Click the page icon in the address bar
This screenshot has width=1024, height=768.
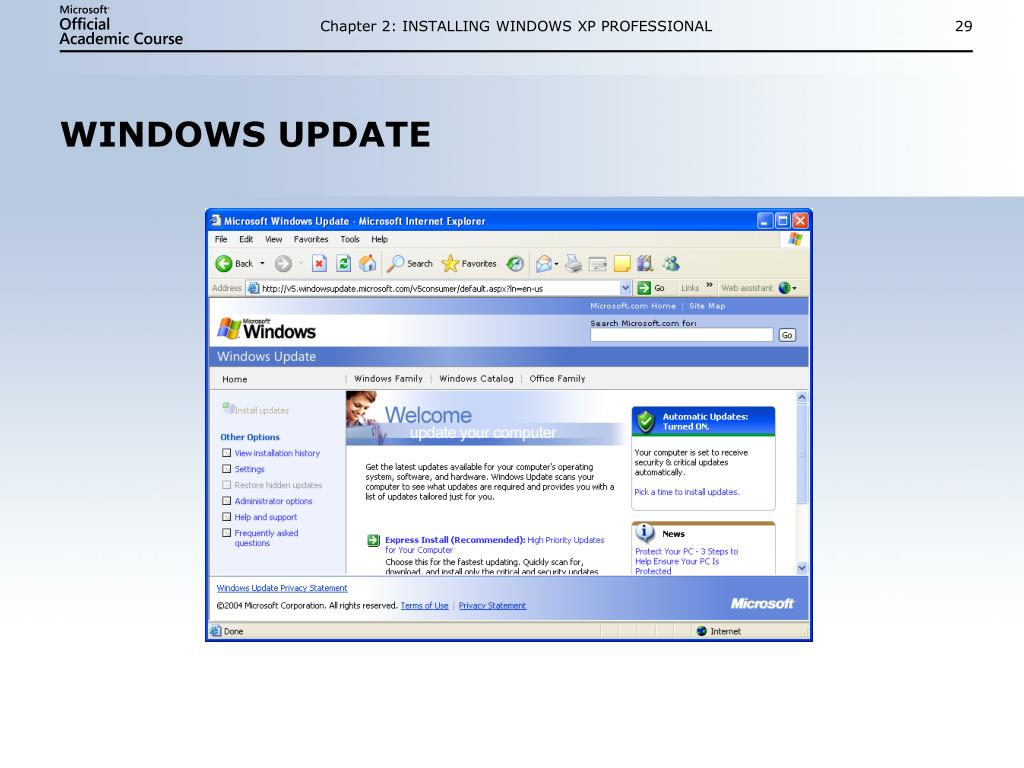point(253,288)
